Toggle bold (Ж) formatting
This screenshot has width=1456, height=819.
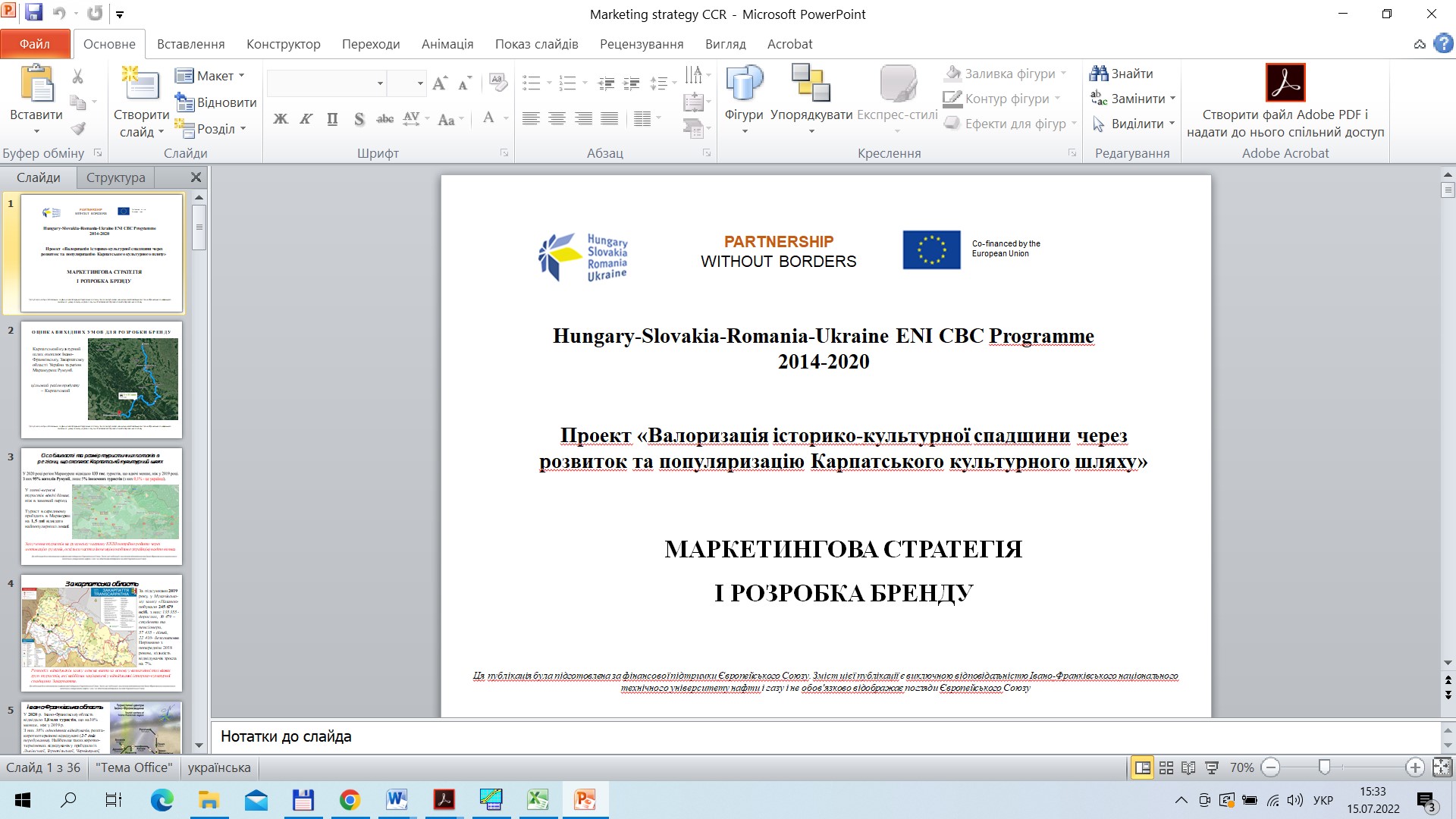(281, 119)
